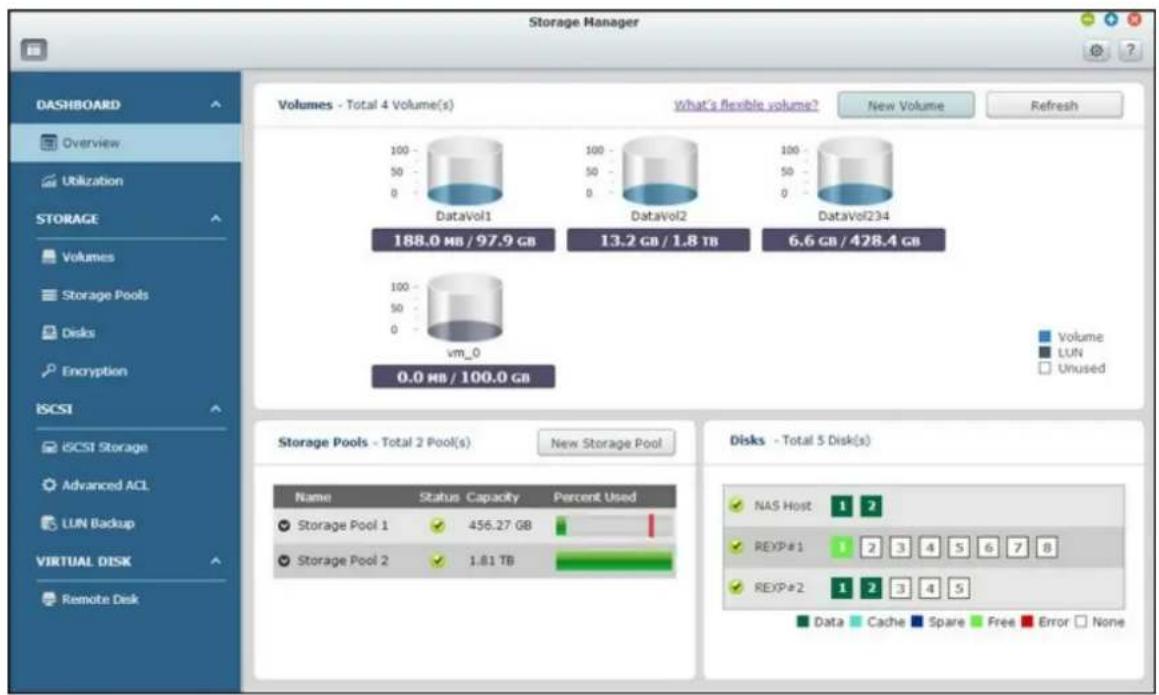Maximize the Storage Manager window
Screen dimensions: 1159x695
pyautogui.click(x=1111, y=19)
